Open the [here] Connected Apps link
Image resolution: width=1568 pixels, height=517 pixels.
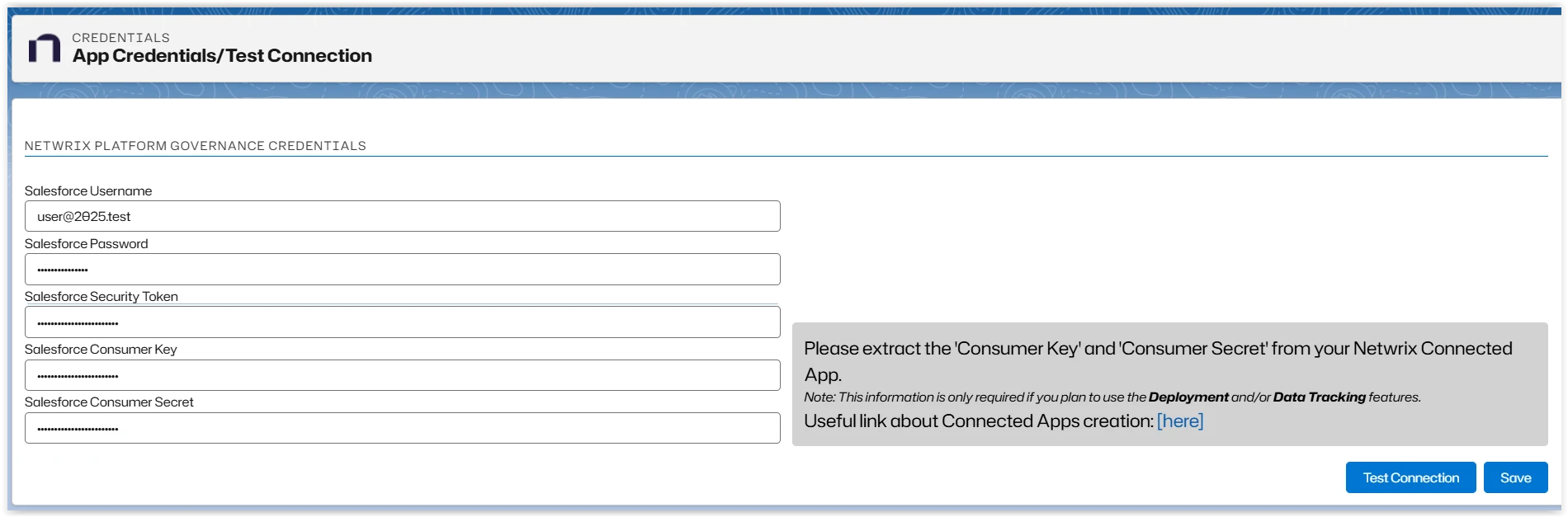click(1180, 421)
